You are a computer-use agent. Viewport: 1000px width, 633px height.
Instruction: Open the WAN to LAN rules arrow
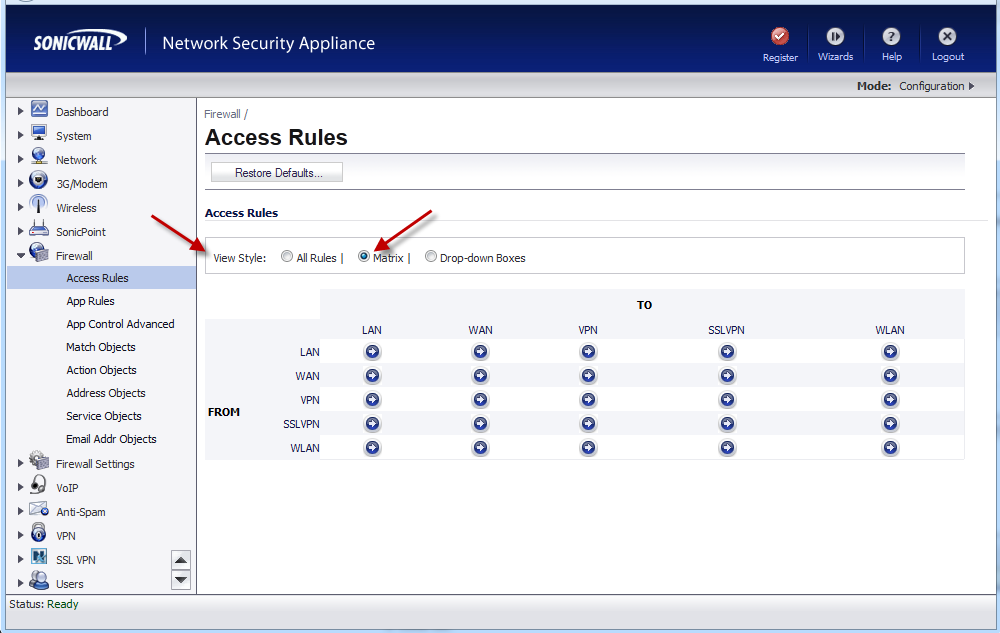click(372, 375)
